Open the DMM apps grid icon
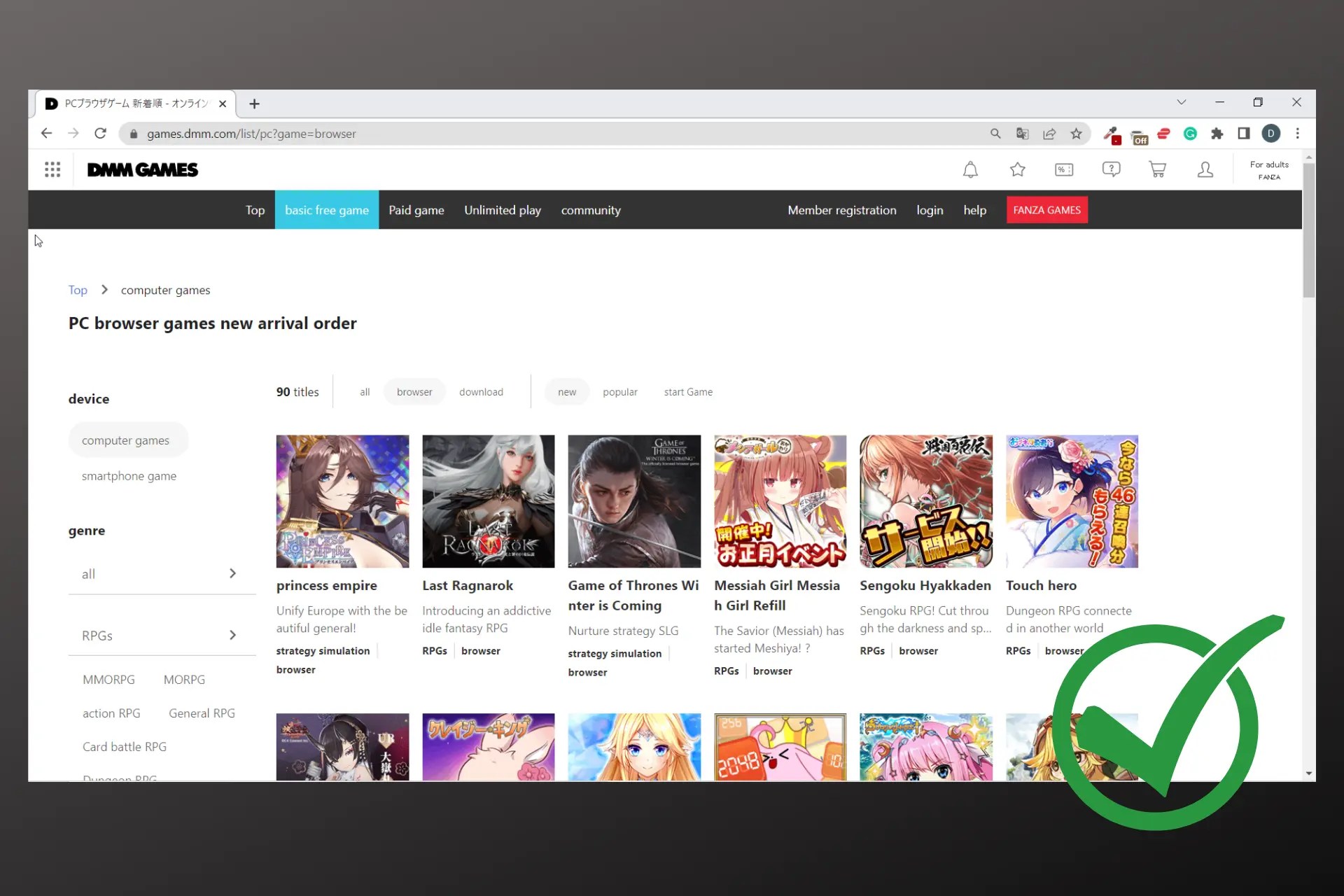This screenshot has width=1344, height=896. (52, 169)
